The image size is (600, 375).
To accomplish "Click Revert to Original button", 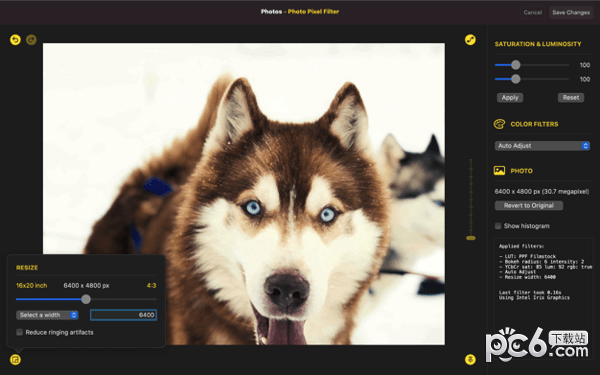I will coord(528,205).
